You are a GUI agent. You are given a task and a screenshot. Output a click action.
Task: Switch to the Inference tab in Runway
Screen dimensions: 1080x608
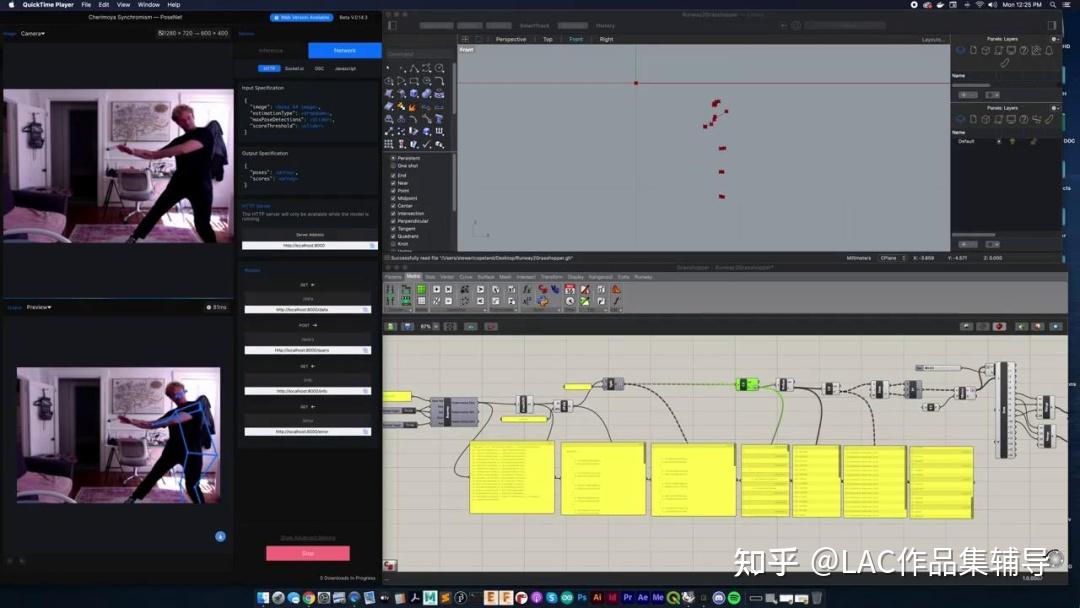(x=269, y=50)
